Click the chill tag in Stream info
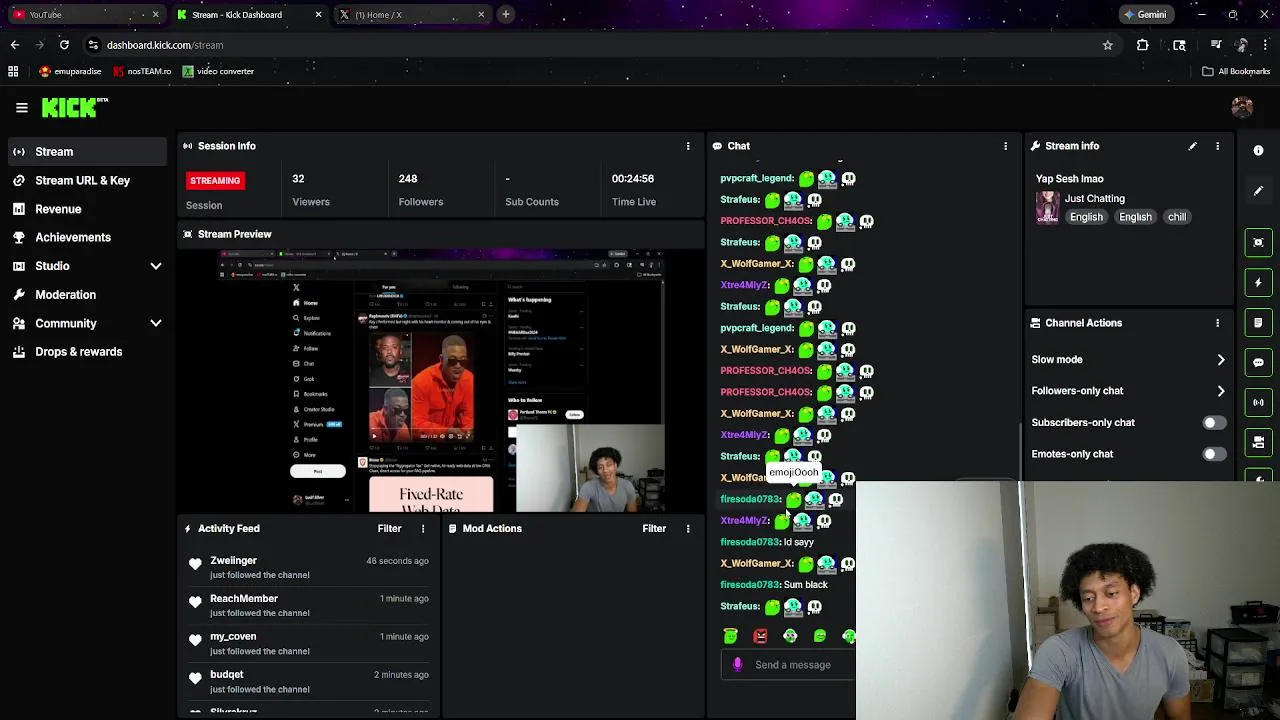The width and height of the screenshot is (1280, 720). [x=1177, y=217]
